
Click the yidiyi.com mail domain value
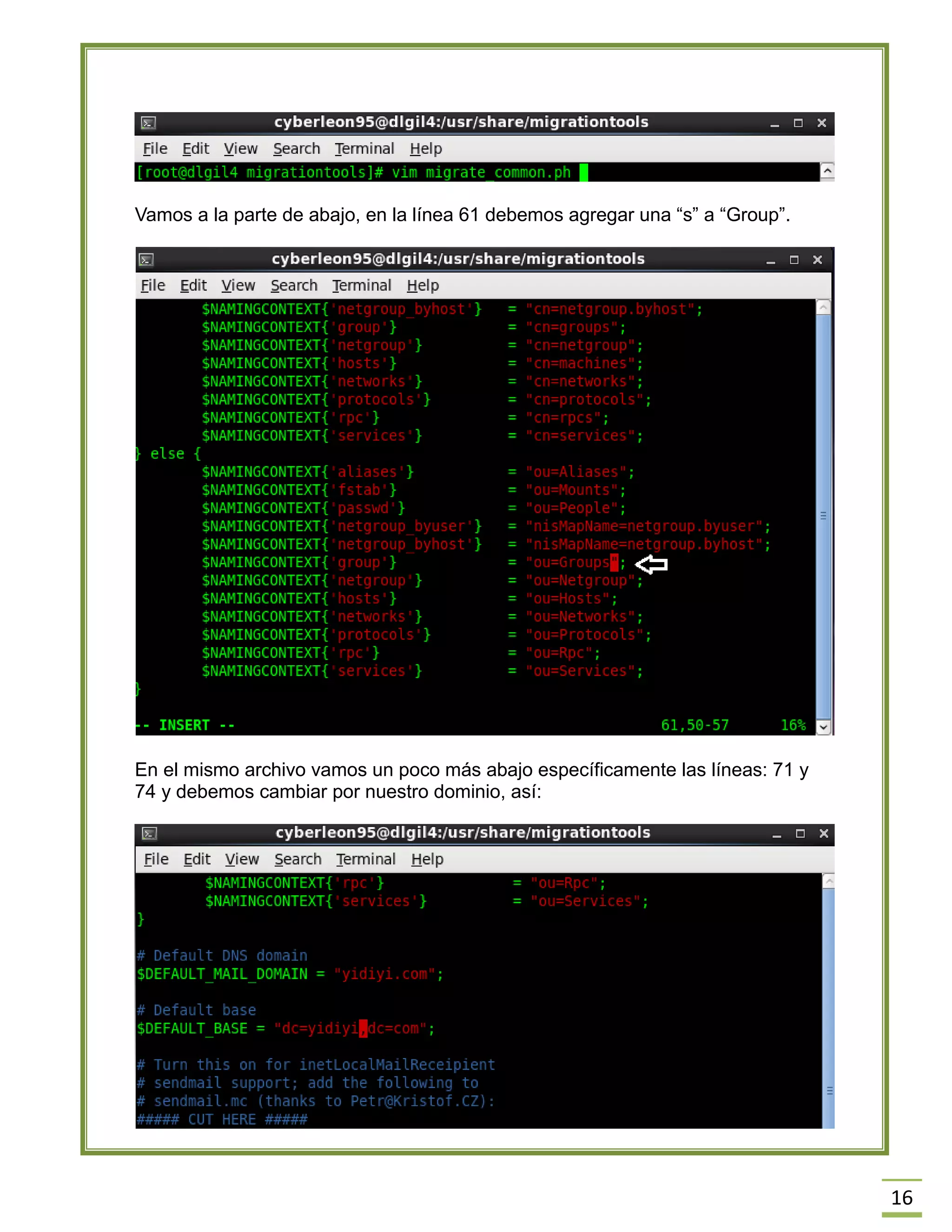click(384, 974)
